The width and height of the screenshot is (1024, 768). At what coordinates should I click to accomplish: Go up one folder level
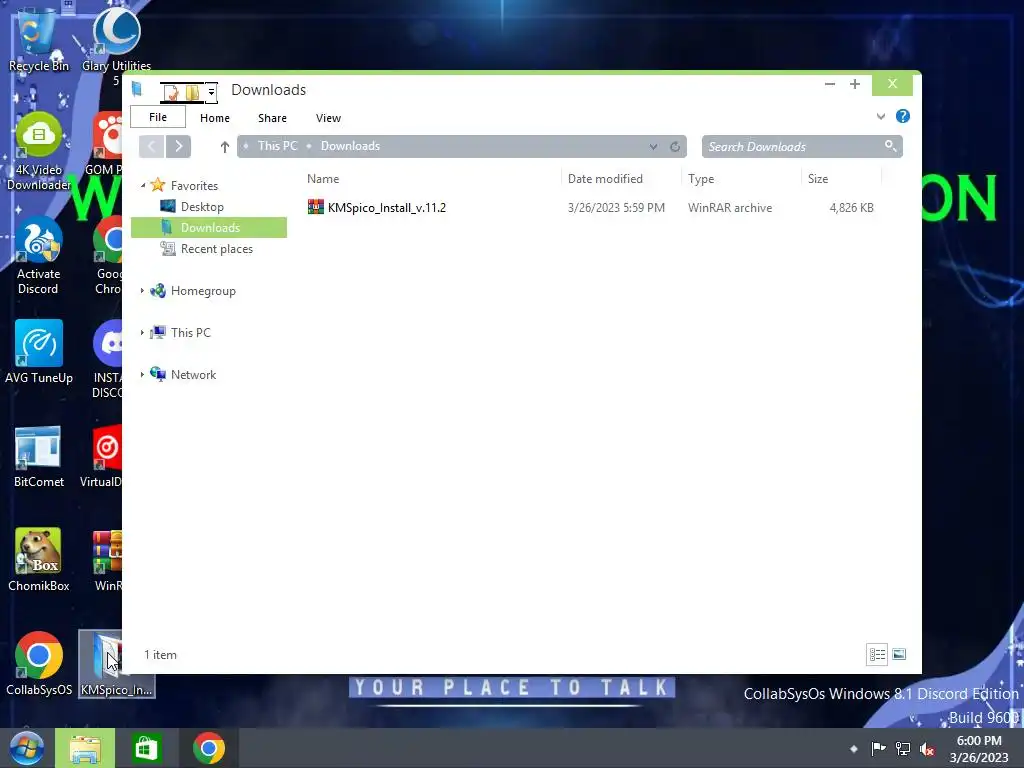pos(225,147)
